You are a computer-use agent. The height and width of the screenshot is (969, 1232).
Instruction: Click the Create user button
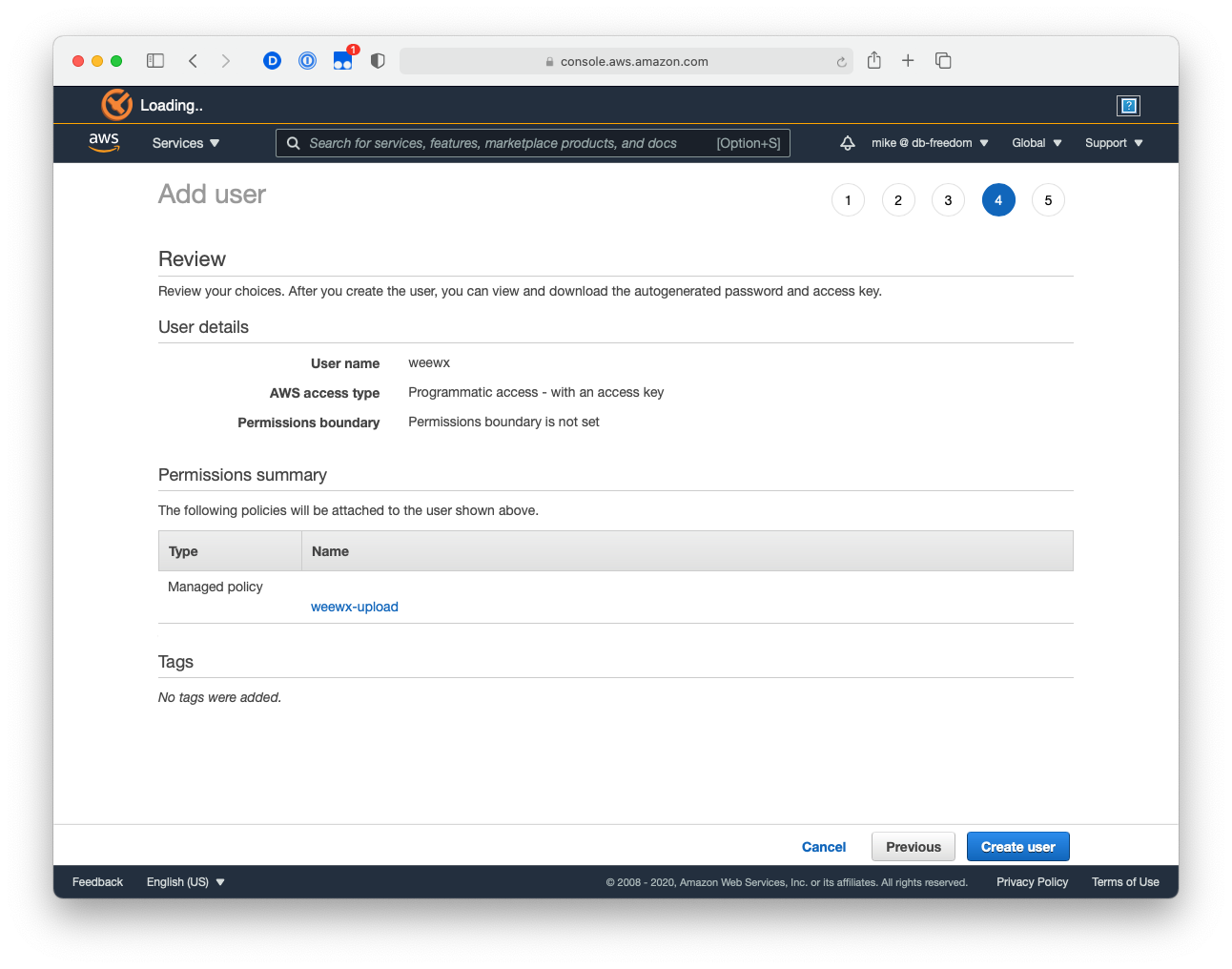[1018, 847]
